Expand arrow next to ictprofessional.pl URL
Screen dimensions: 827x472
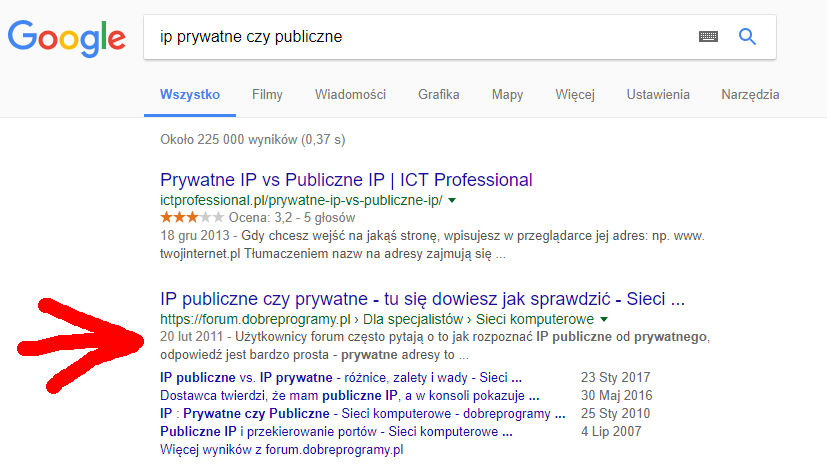[x=452, y=200]
